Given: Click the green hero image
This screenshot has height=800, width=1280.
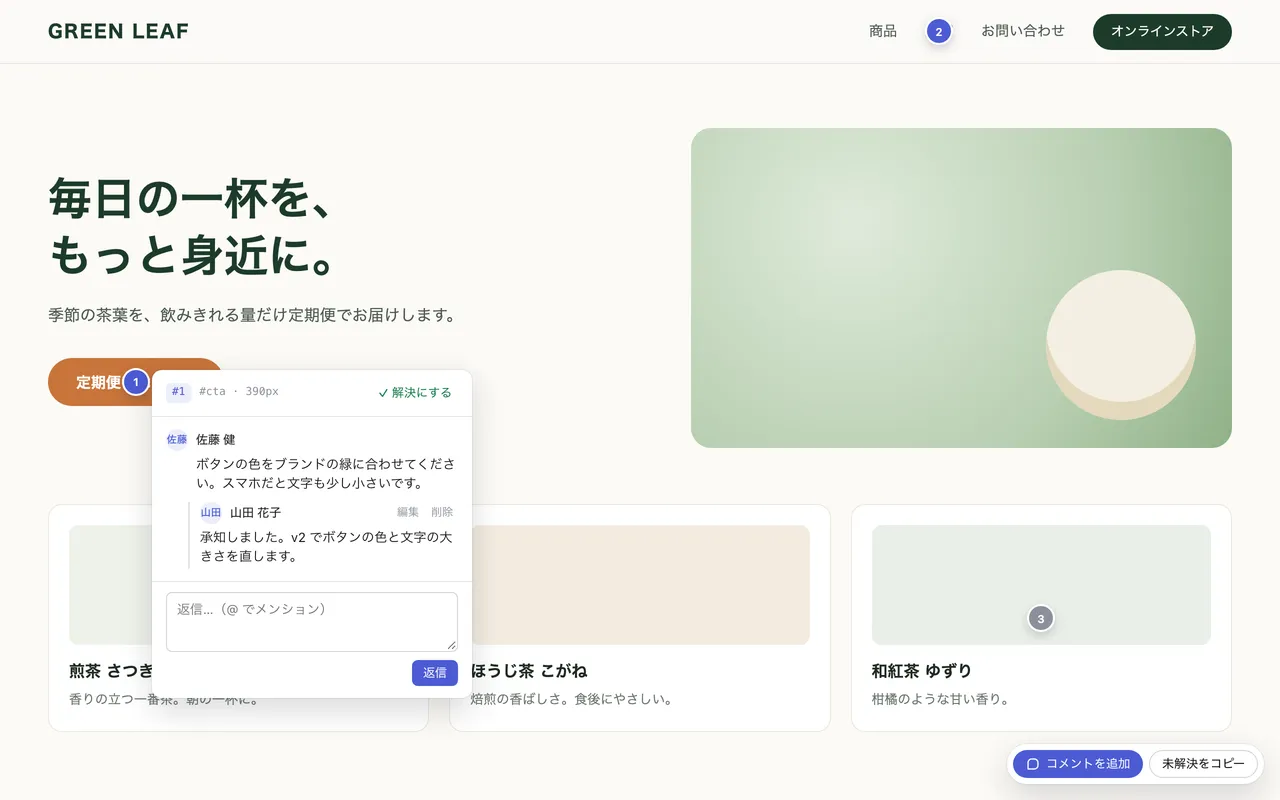Looking at the screenshot, I should [961, 288].
